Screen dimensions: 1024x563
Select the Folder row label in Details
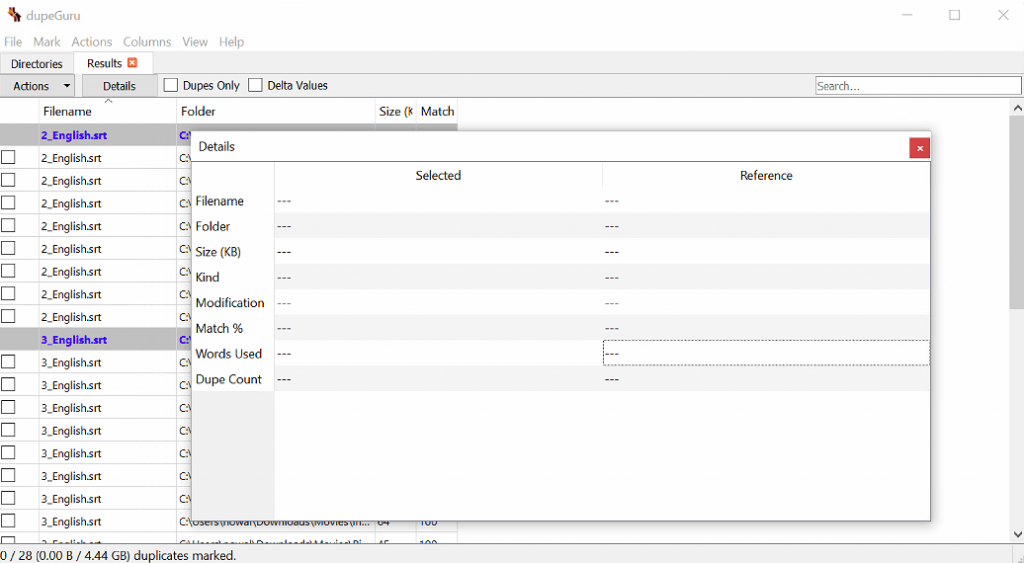pyautogui.click(x=232, y=226)
